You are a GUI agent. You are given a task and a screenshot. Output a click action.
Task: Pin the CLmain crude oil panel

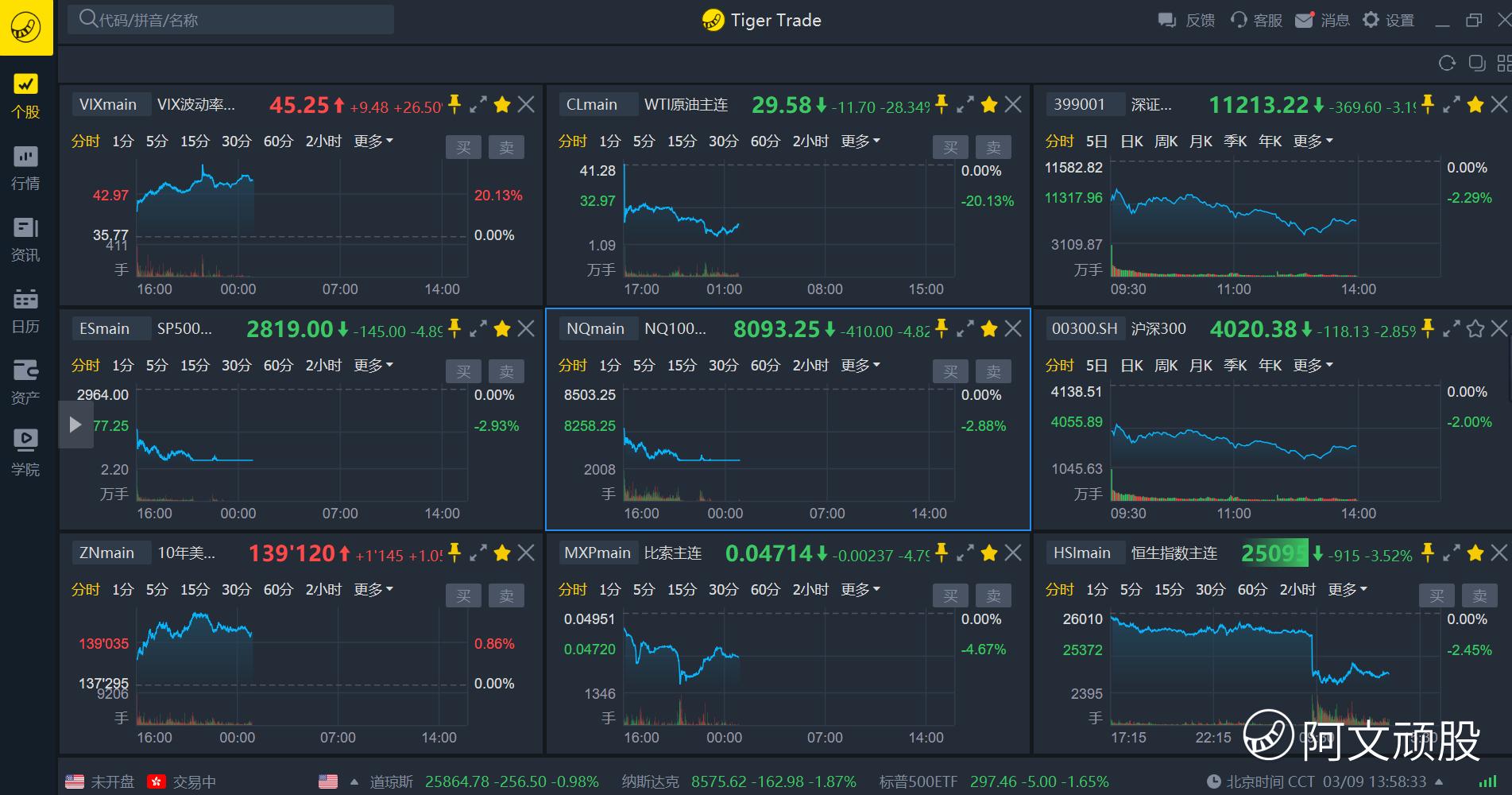pyautogui.click(x=942, y=103)
